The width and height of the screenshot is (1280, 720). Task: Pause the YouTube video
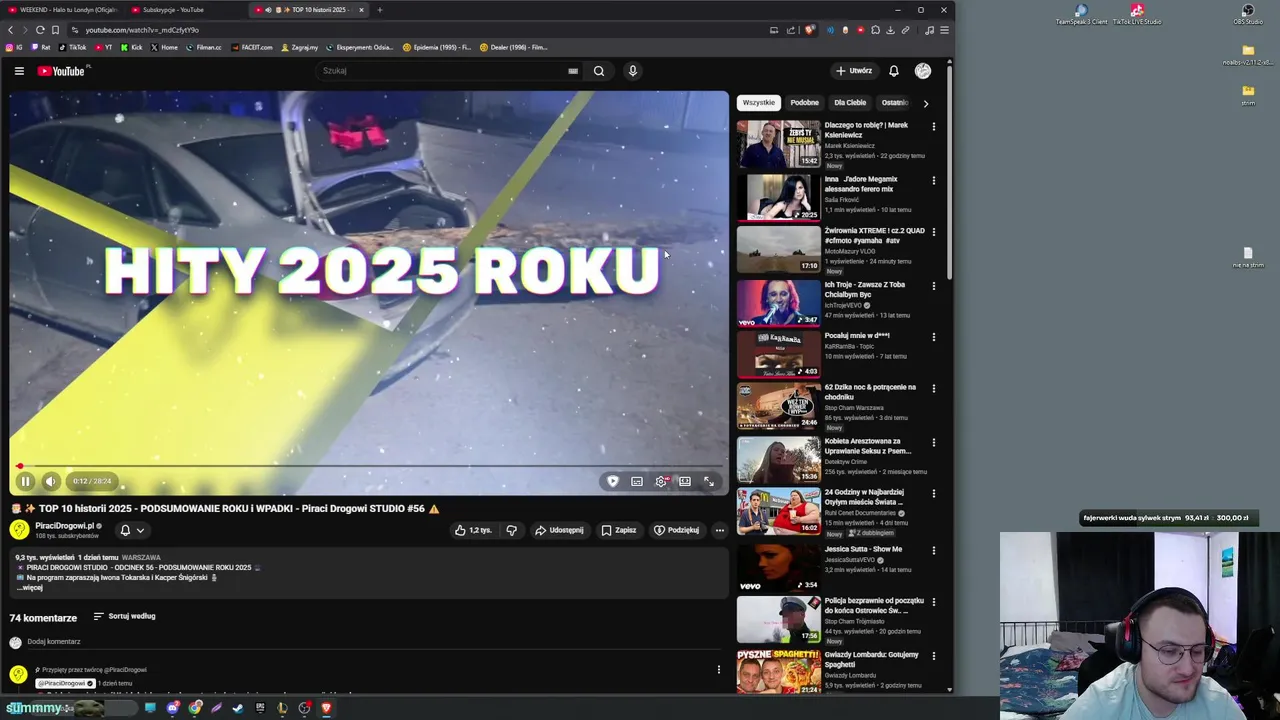click(25, 481)
